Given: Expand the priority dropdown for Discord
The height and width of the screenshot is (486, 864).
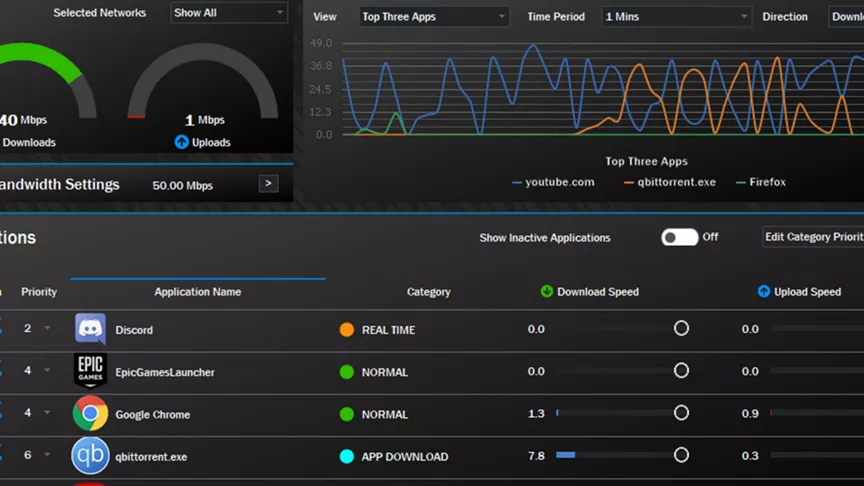Looking at the screenshot, I should (47, 329).
